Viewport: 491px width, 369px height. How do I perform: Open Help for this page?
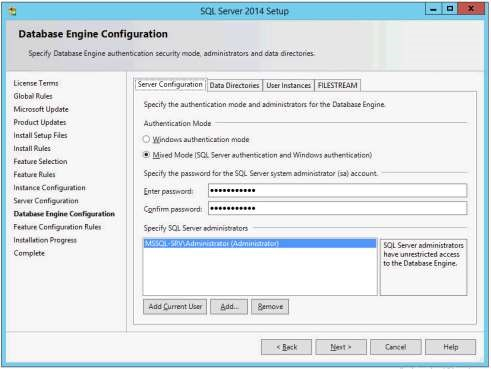[x=451, y=347]
